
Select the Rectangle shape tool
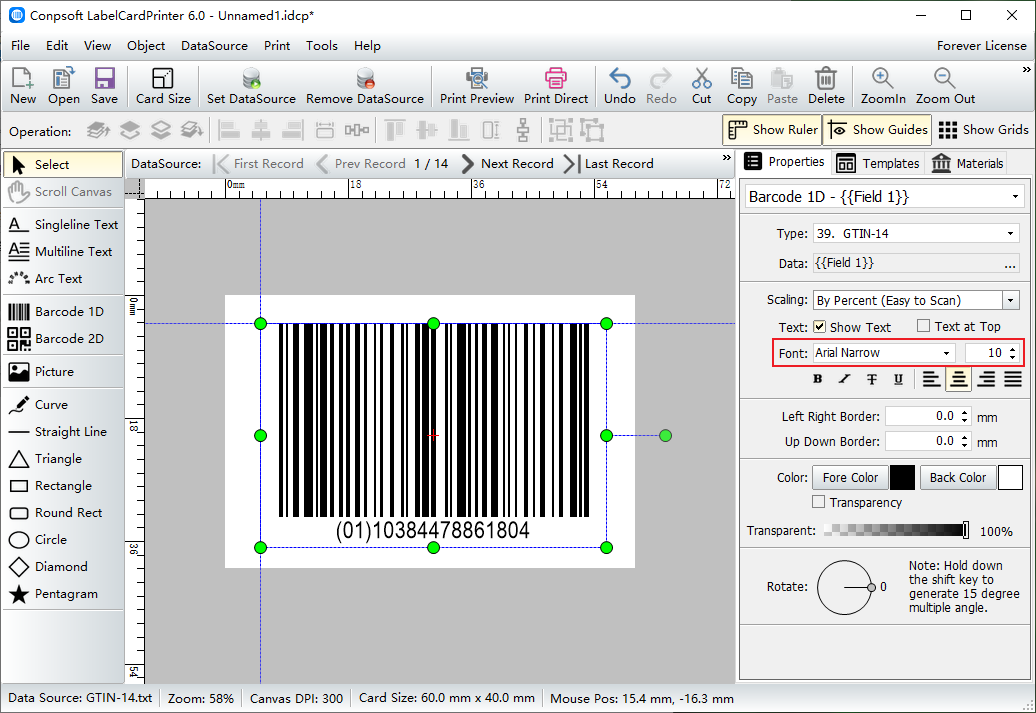pos(63,486)
